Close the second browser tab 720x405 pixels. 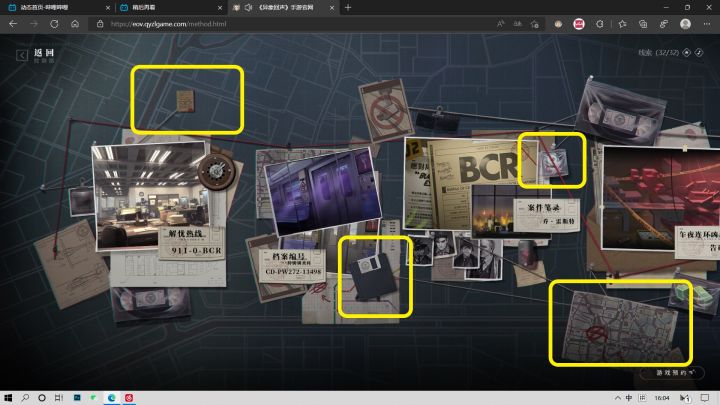point(220,8)
